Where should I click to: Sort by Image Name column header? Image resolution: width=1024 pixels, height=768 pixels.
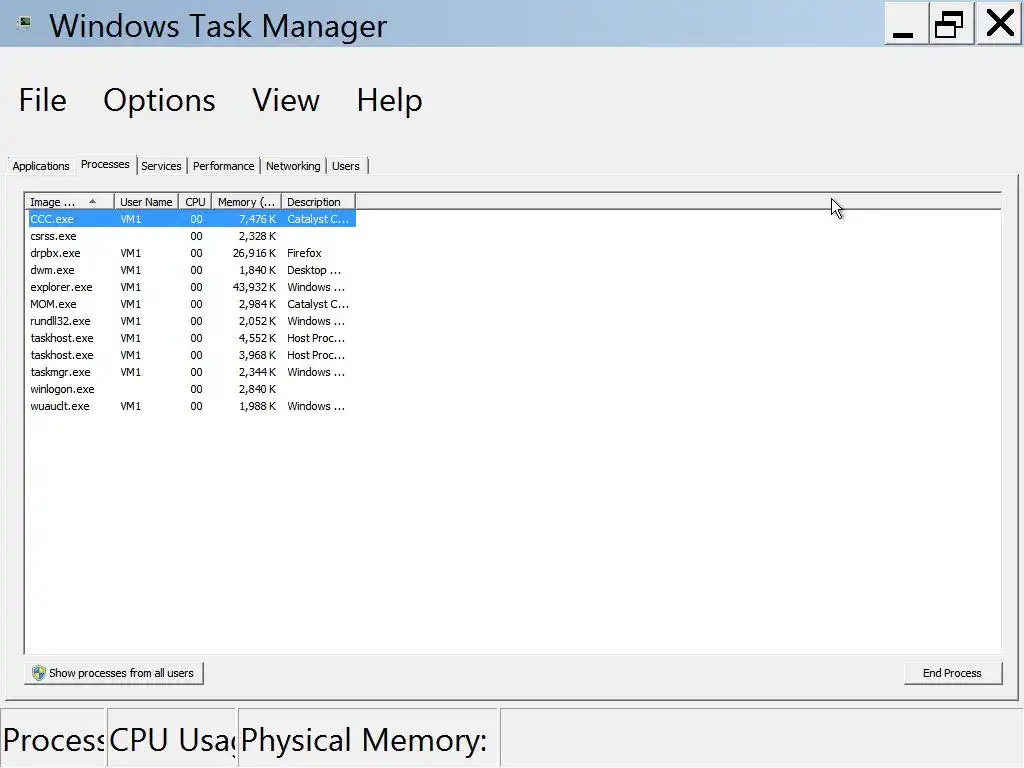[69, 202]
